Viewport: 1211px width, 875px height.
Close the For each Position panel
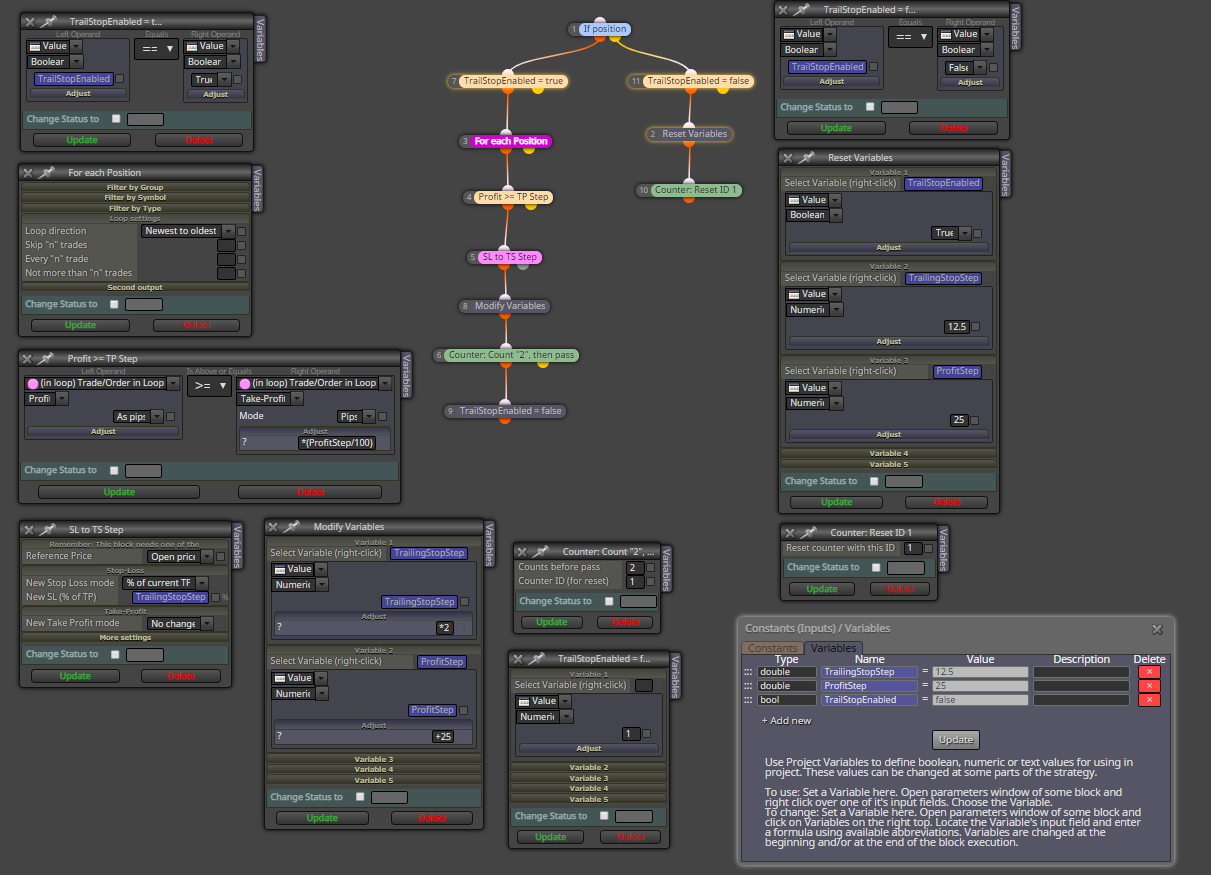pos(29,173)
